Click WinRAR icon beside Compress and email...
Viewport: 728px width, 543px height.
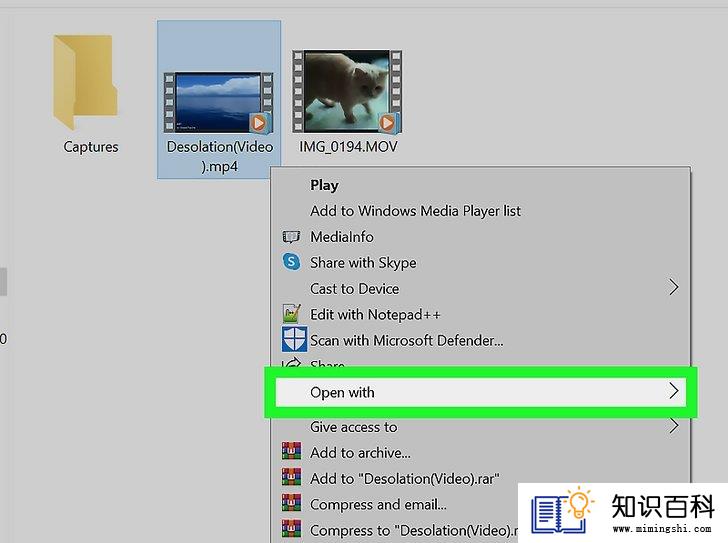(291, 503)
